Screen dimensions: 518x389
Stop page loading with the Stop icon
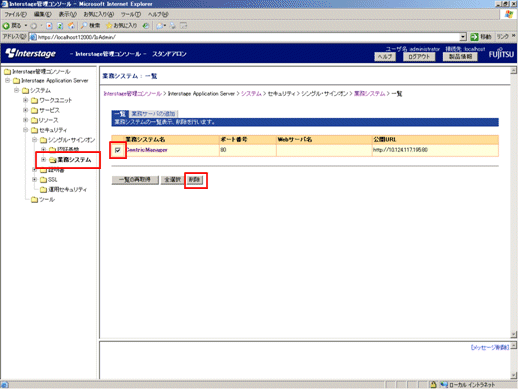coord(49,26)
